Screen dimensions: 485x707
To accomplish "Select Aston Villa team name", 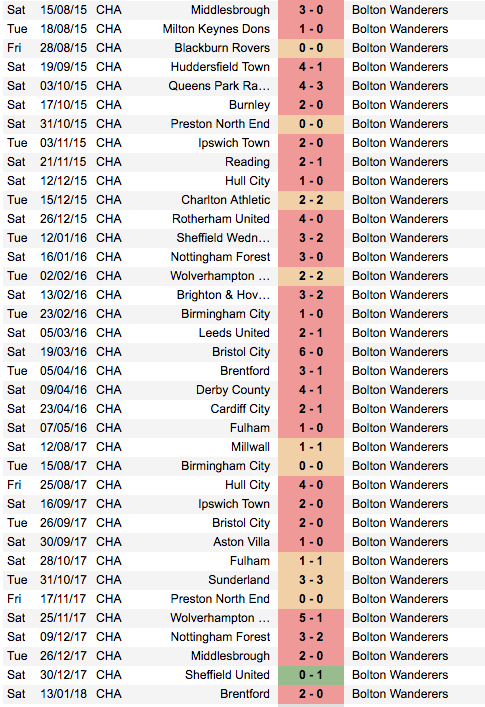I will pos(241,542).
